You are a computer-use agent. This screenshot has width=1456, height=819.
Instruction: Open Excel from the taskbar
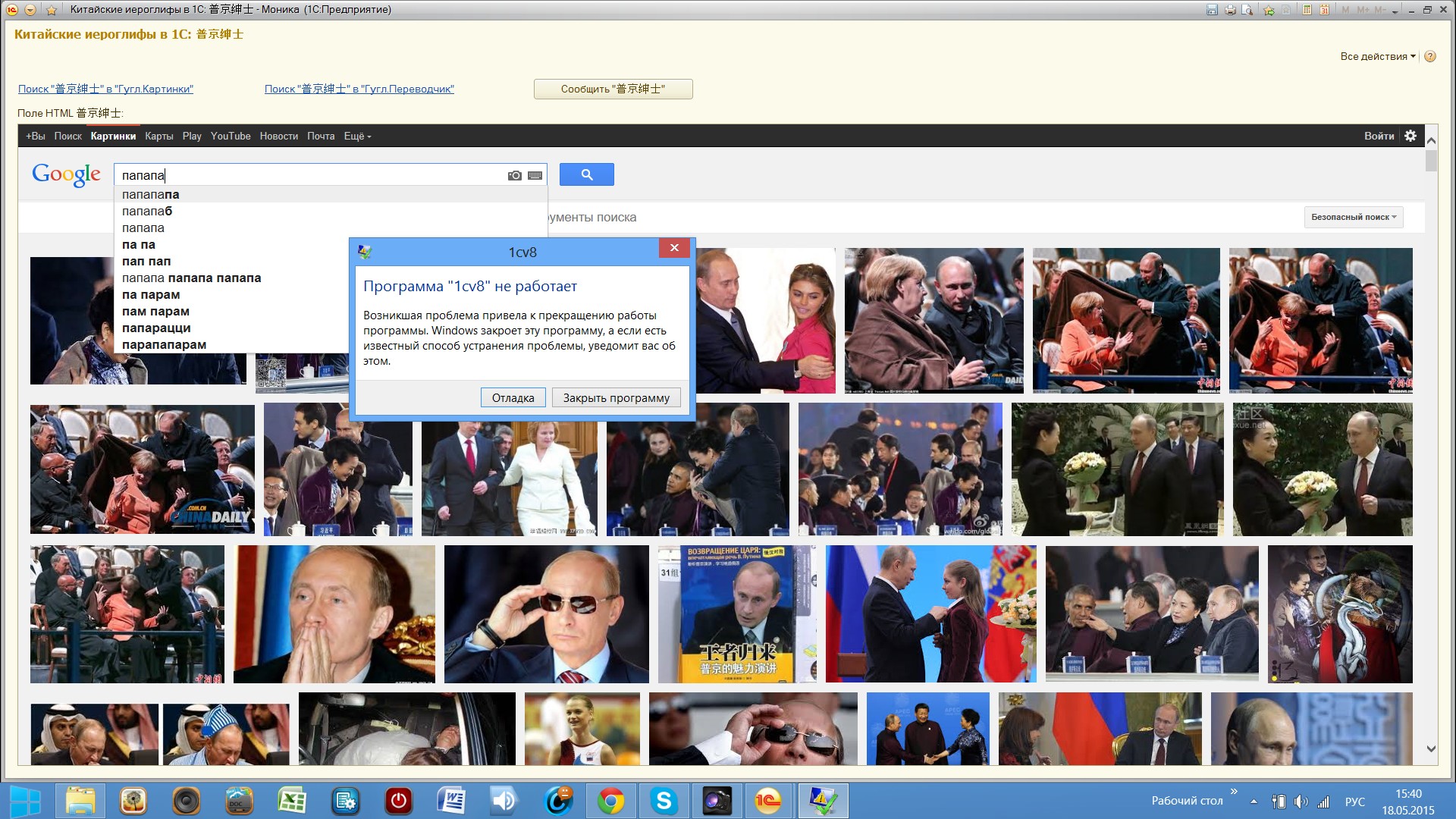(292, 801)
